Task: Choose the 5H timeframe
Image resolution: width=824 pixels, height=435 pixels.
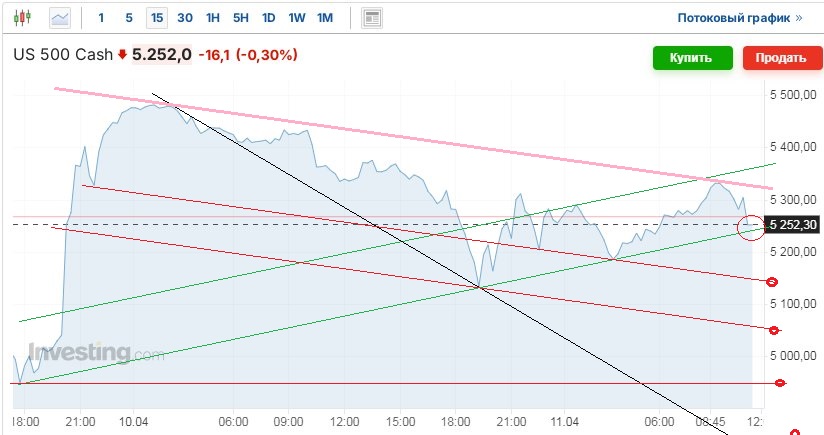Action: (241, 18)
